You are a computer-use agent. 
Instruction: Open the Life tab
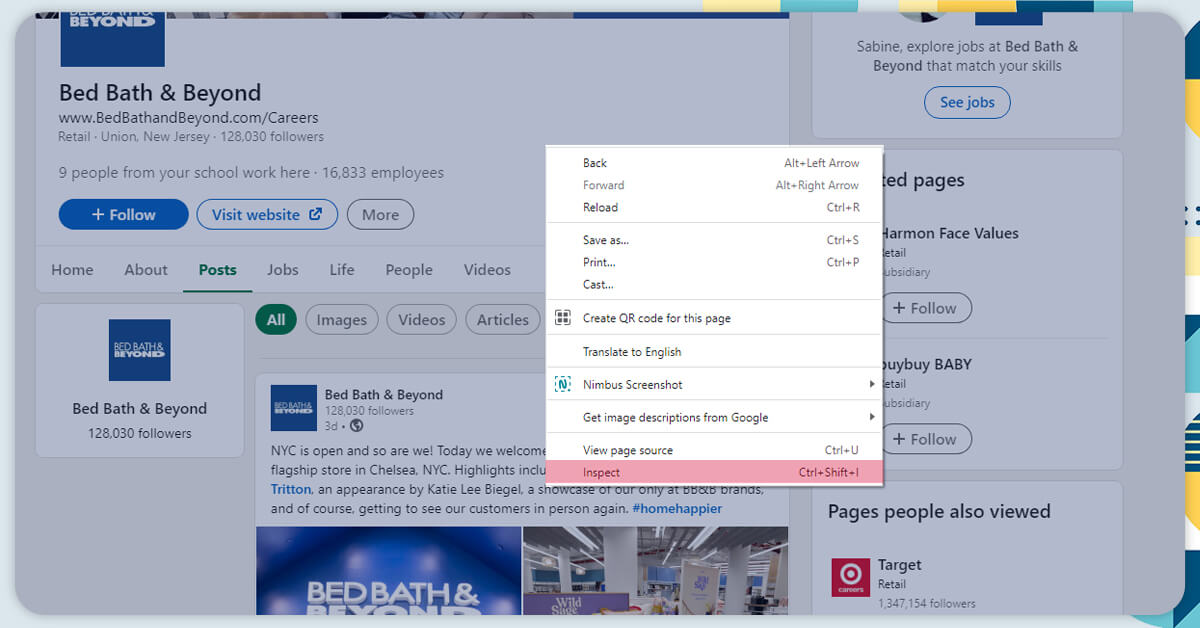tap(342, 270)
